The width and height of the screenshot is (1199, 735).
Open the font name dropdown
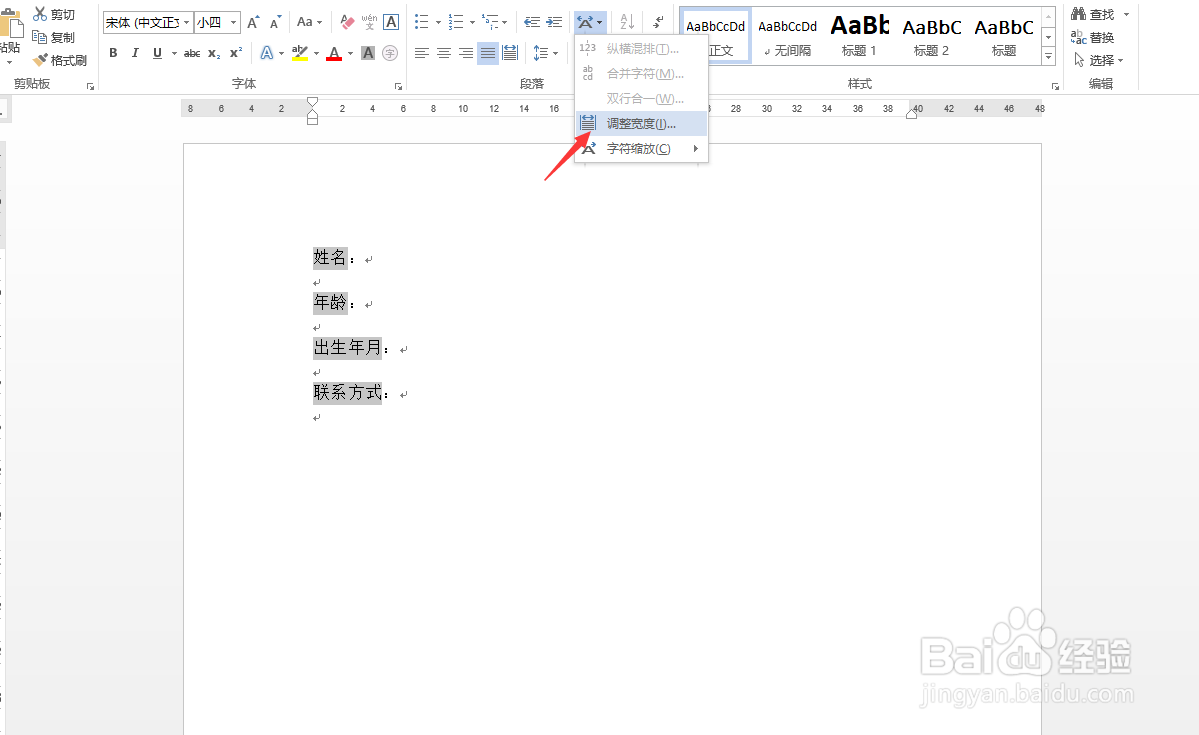(x=186, y=21)
